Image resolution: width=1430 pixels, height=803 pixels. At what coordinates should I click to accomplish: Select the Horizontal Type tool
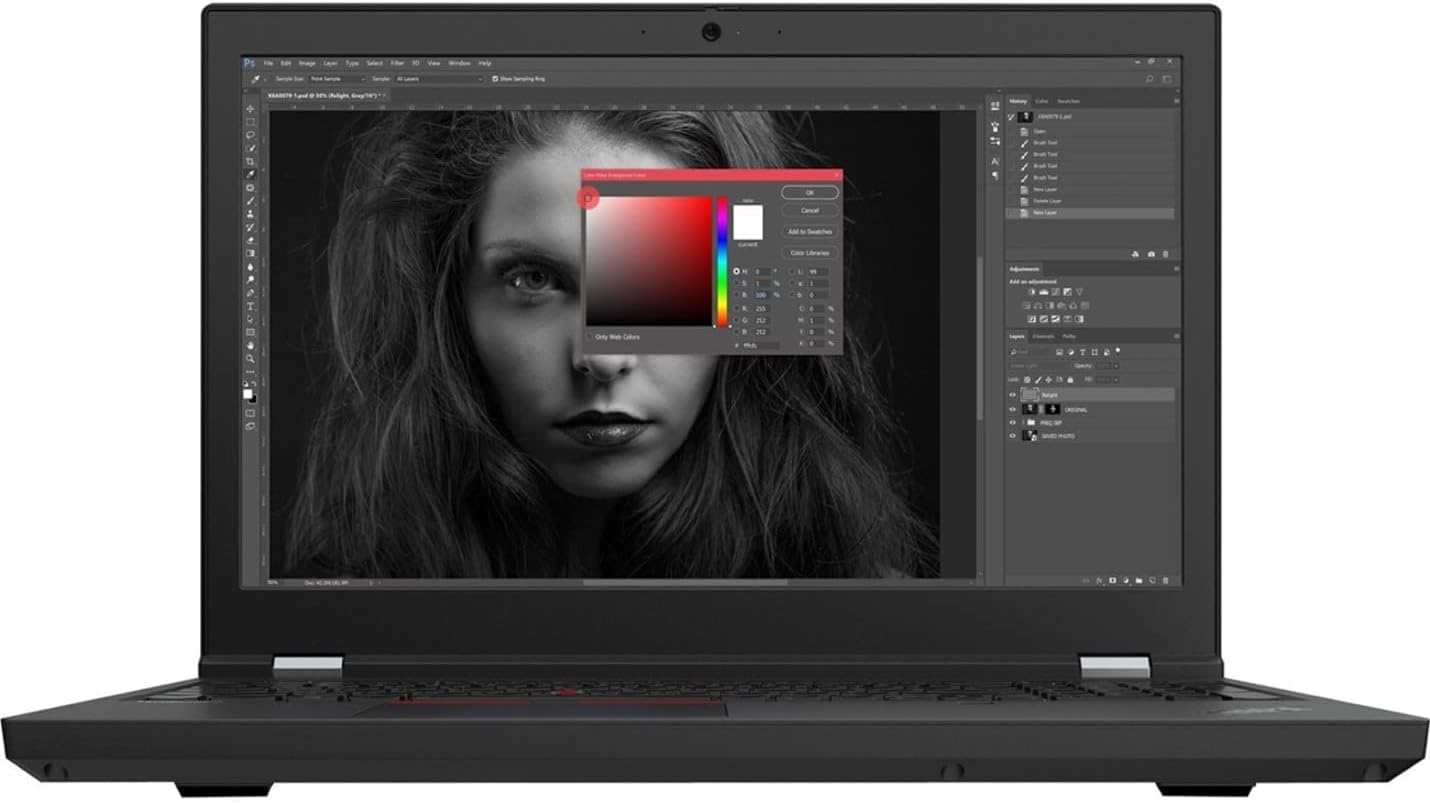tap(250, 306)
